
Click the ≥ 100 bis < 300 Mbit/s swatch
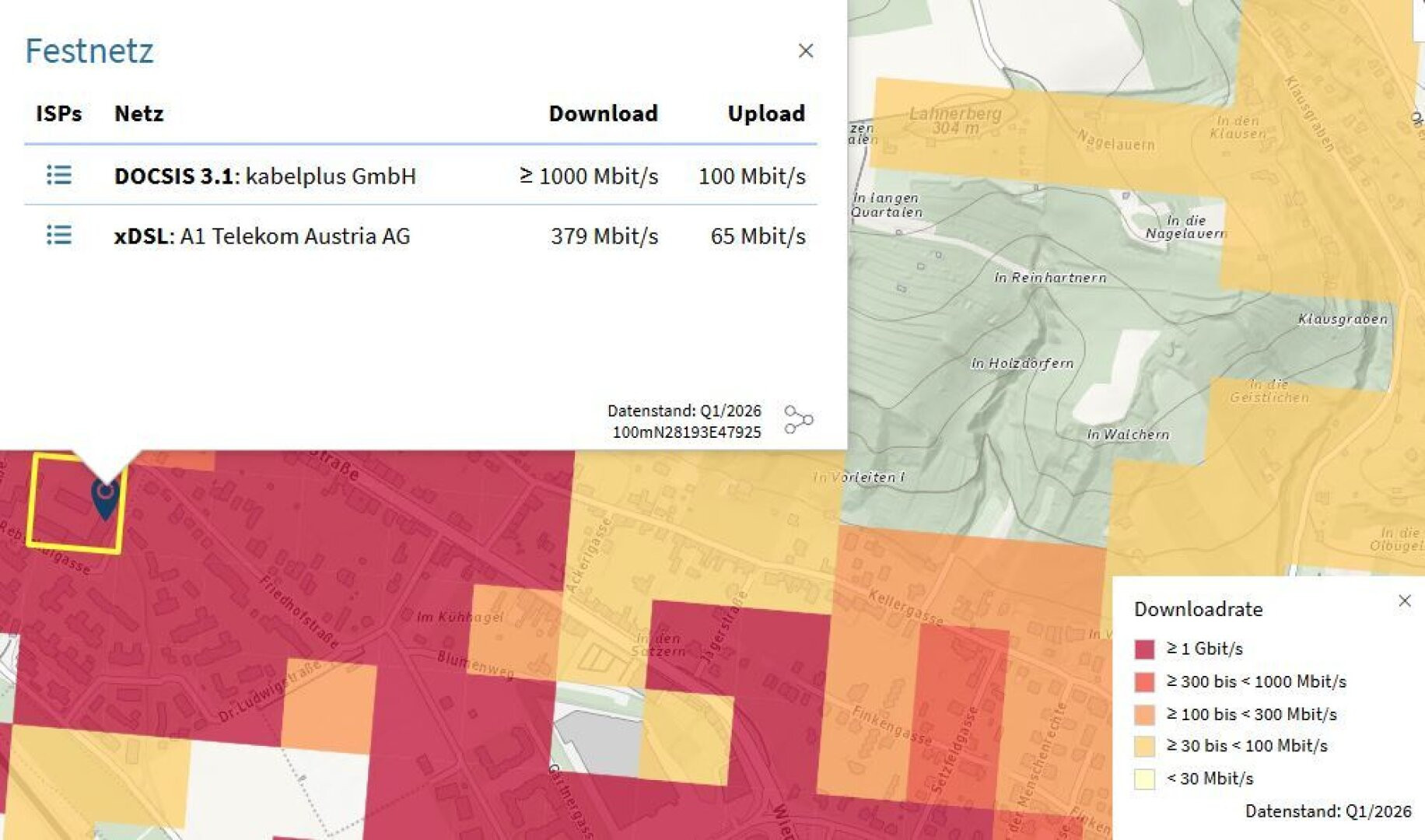tap(1144, 715)
